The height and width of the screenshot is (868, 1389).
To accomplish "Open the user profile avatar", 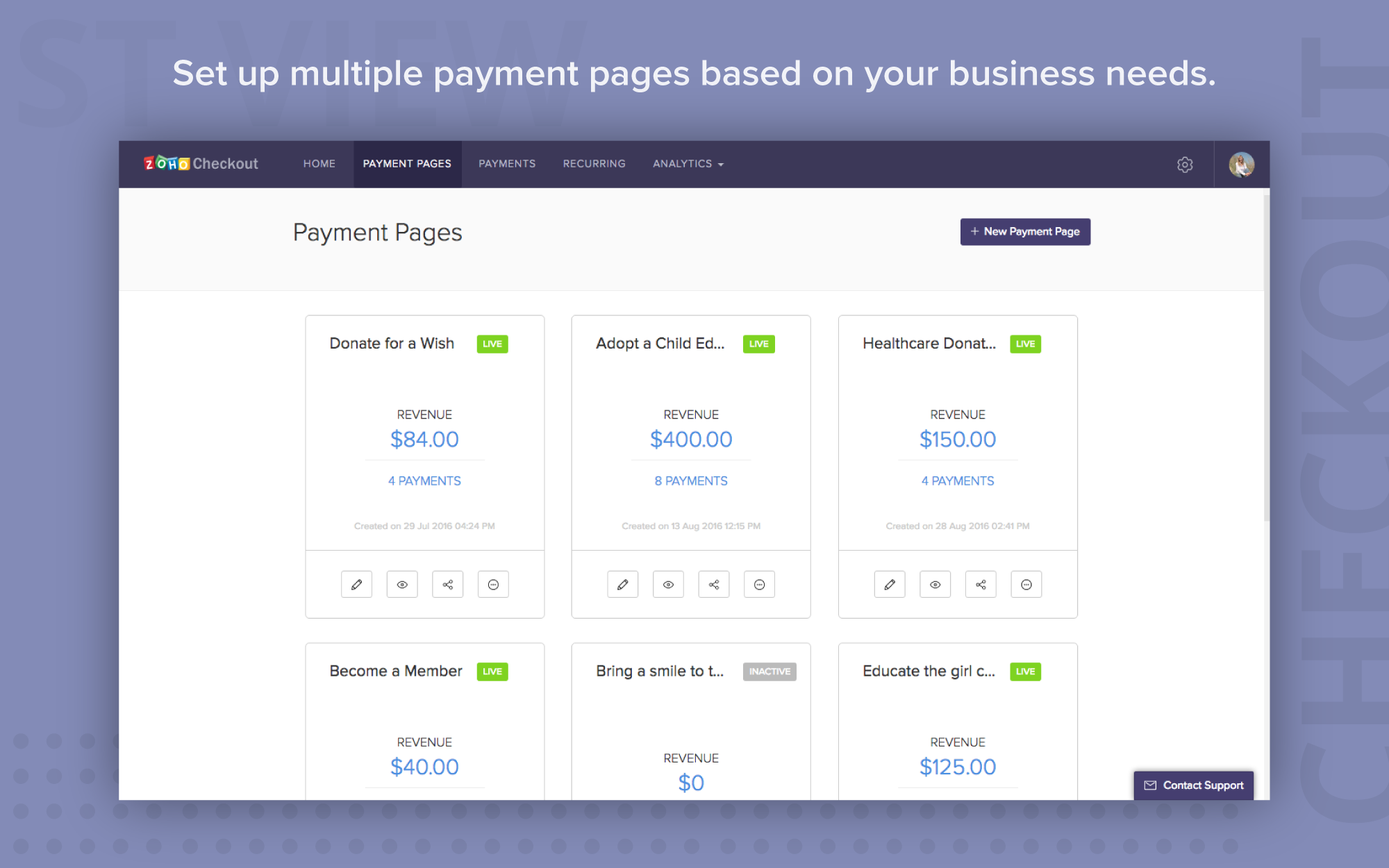I will coord(1241,165).
